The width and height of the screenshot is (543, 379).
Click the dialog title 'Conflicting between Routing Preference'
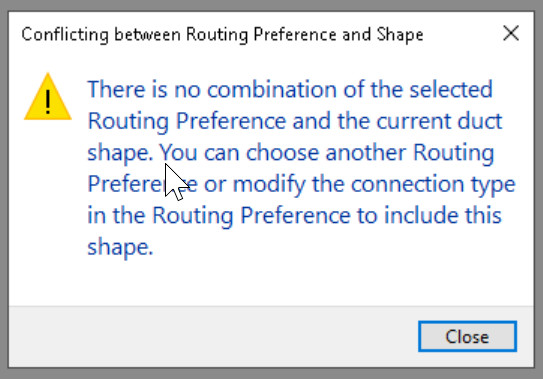[179, 35]
